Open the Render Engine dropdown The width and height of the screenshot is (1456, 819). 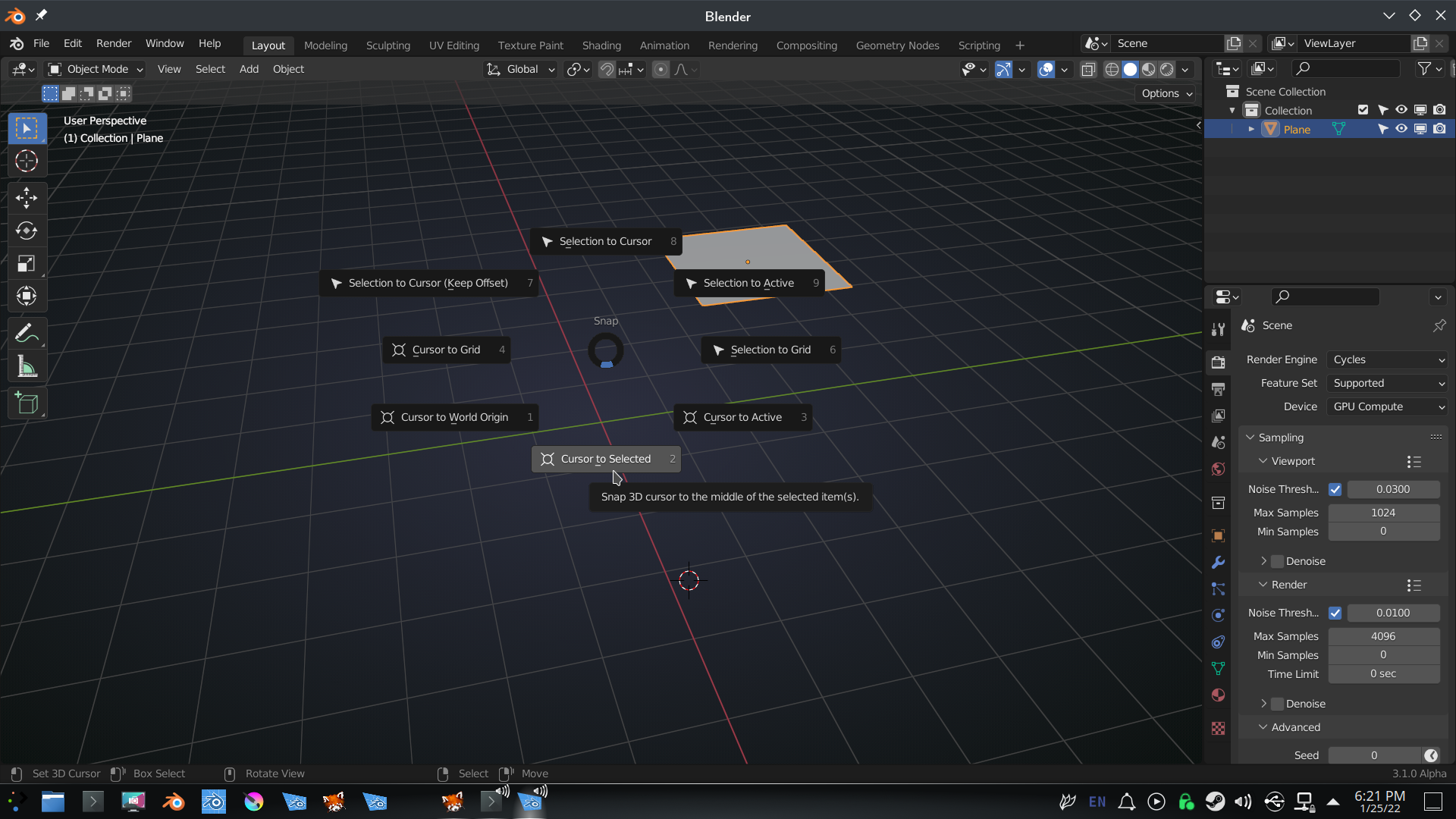click(1388, 359)
